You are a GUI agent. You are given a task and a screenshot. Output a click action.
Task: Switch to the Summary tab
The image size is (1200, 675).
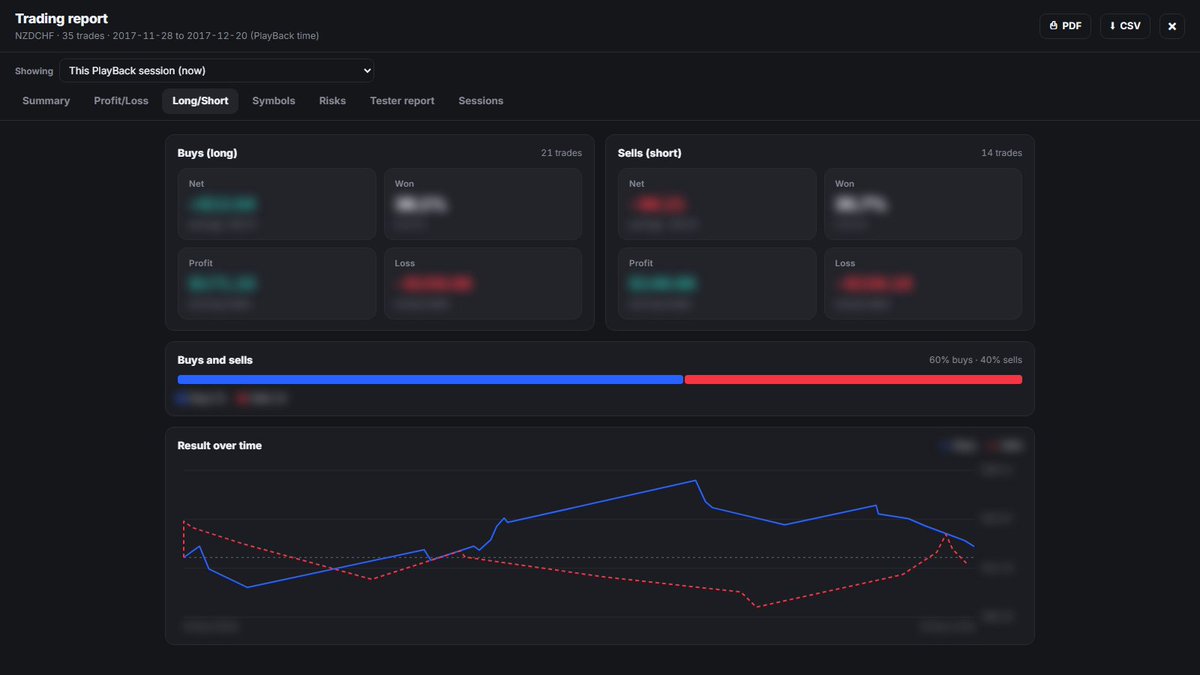(46, 101)
